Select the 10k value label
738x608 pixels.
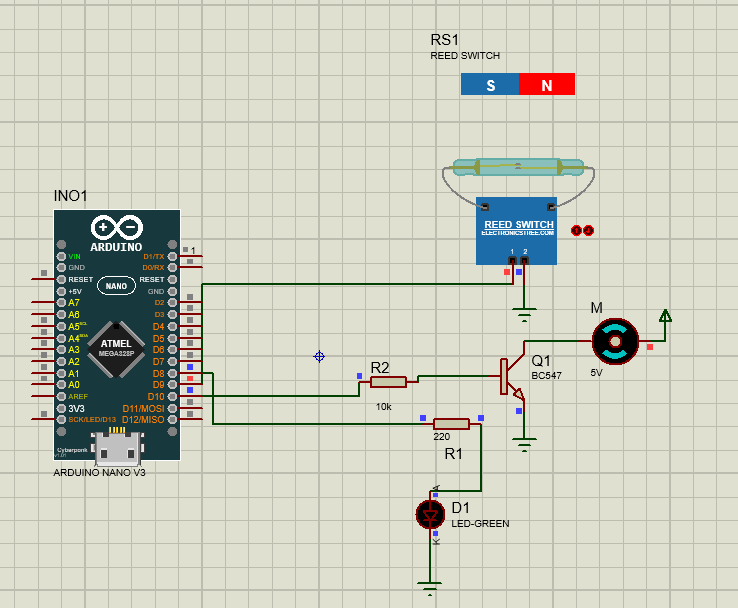(384, 407)
